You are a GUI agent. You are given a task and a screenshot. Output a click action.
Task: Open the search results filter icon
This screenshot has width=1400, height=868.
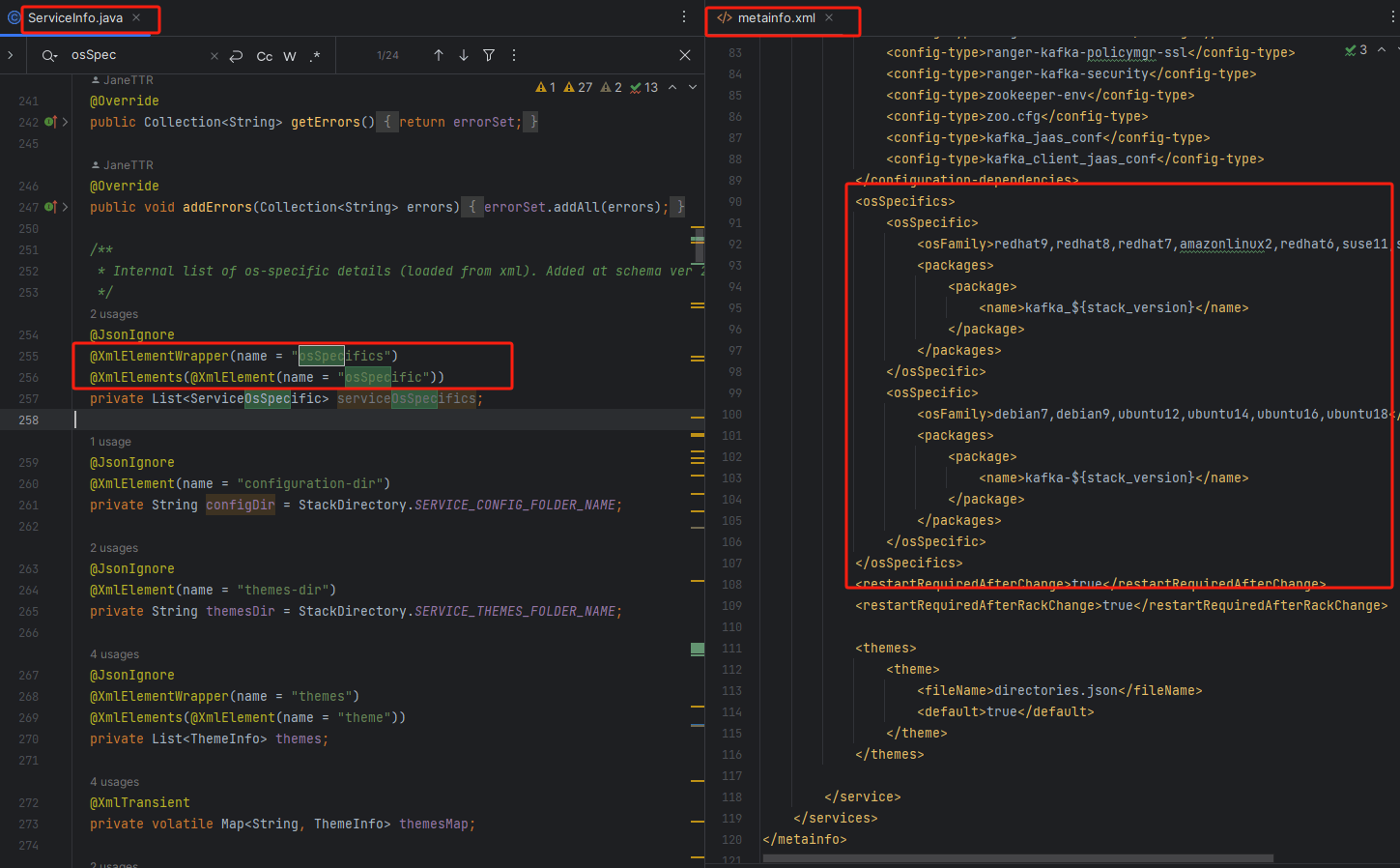pyautogui.click(x=489, y=55)
